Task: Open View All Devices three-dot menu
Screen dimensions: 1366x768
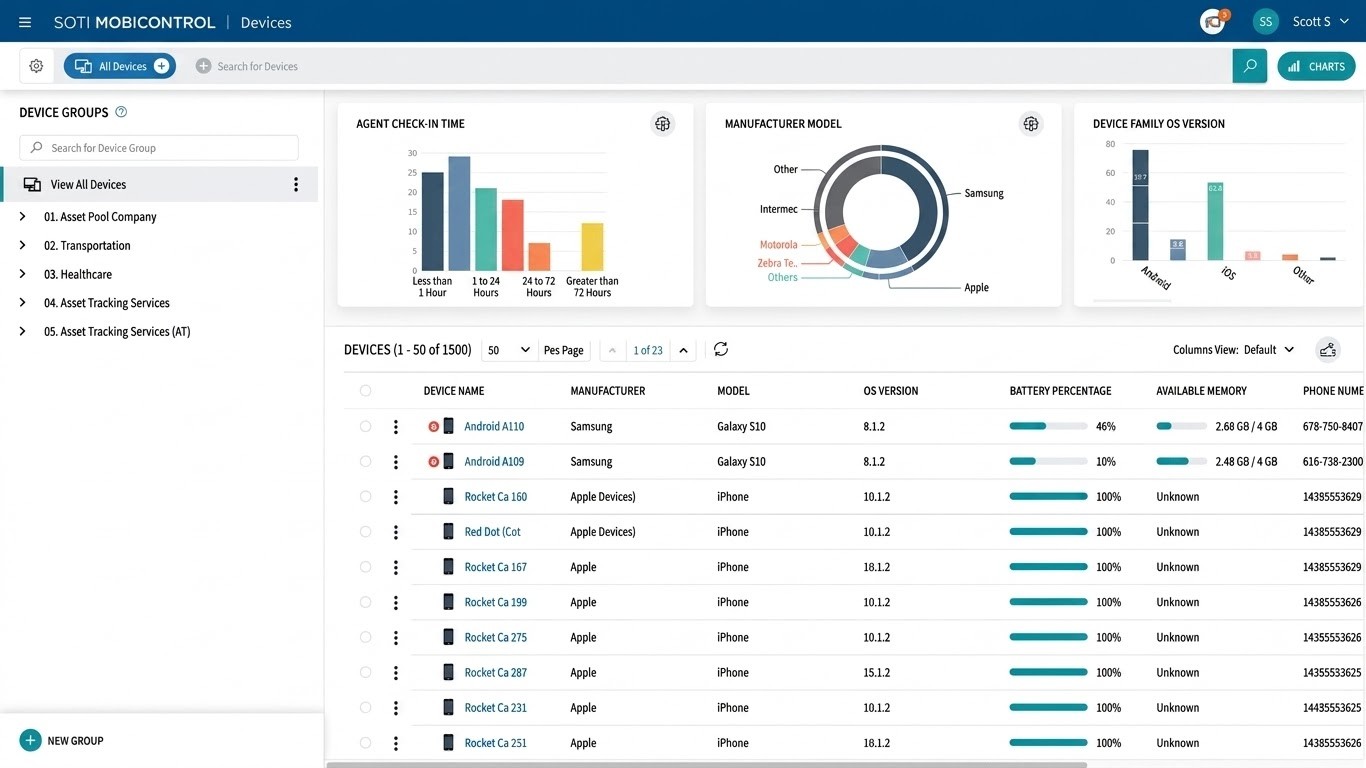Action: [296, 184]
